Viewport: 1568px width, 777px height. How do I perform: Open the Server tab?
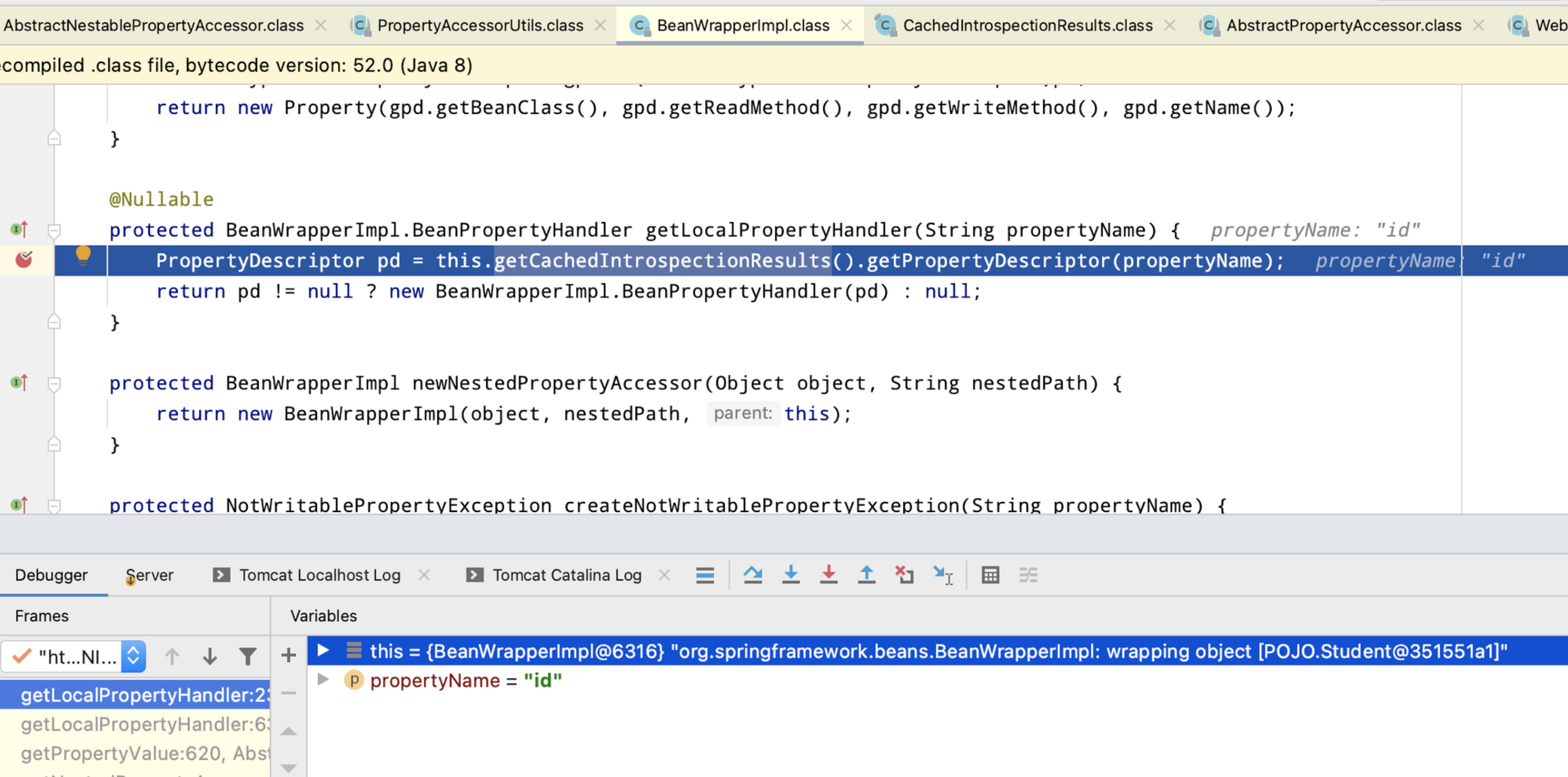[150, 575]
